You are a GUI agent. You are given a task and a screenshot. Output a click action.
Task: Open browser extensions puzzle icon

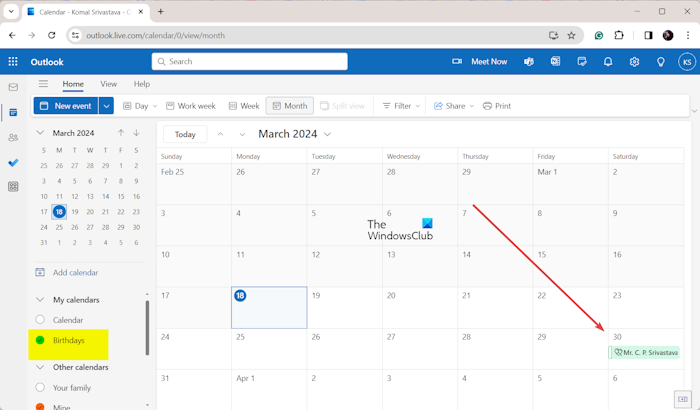point(619,35)
